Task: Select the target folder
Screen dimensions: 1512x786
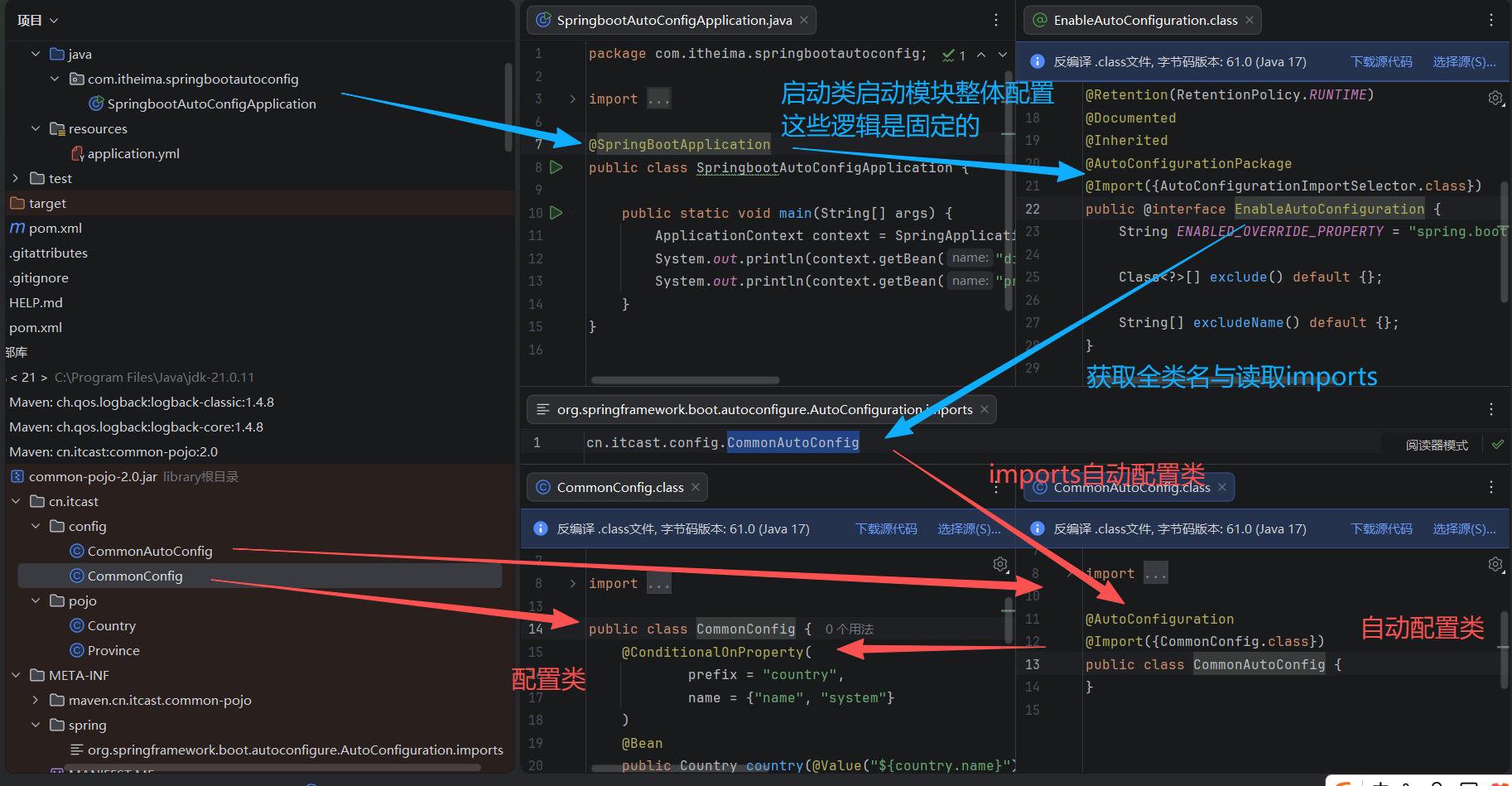Action: (38, 203)
